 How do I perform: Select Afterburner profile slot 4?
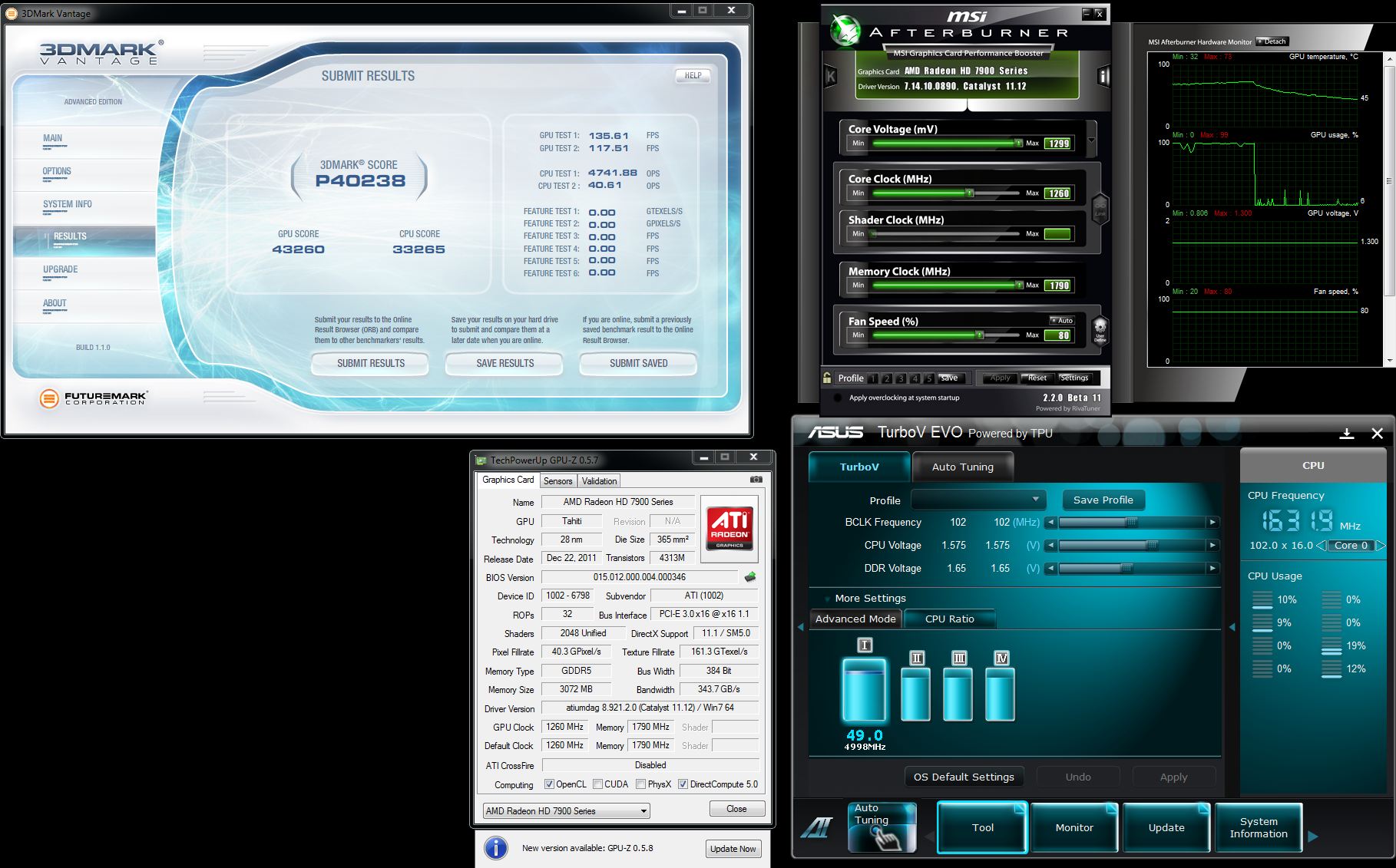click(x=915, y=378)
